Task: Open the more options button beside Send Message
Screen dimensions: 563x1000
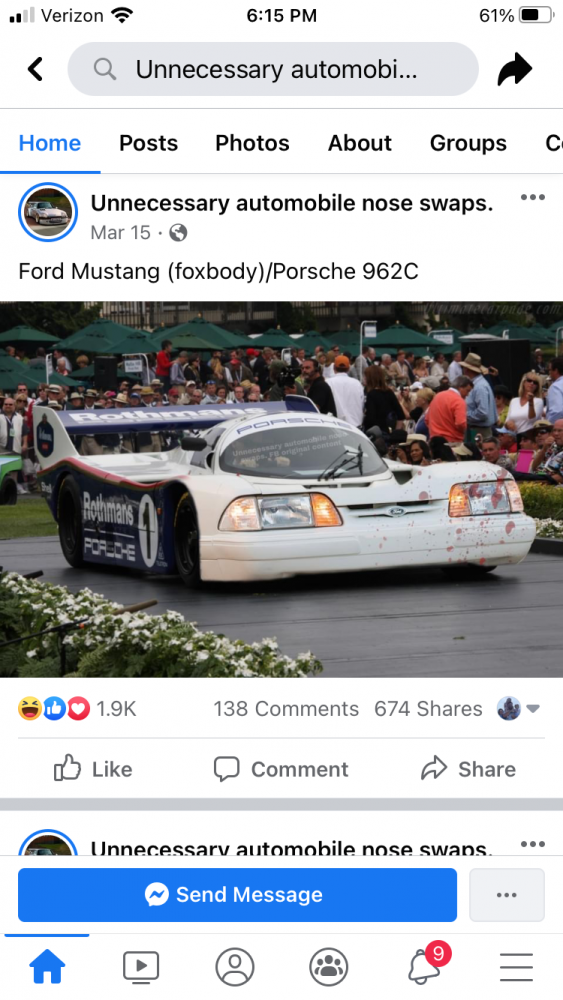Action: [x=507, y=895]
